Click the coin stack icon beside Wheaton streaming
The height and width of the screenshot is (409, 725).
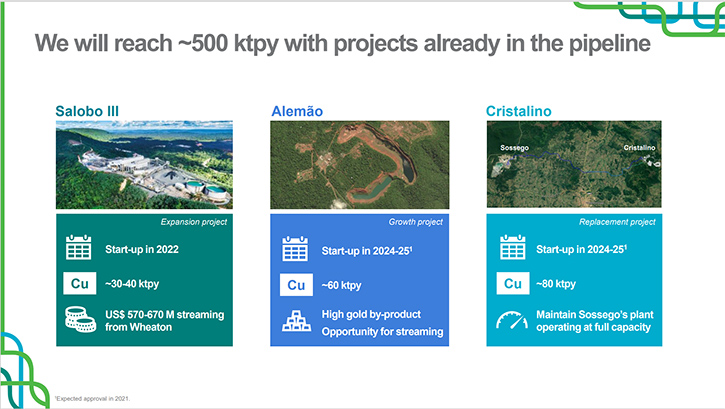(80, 319)
